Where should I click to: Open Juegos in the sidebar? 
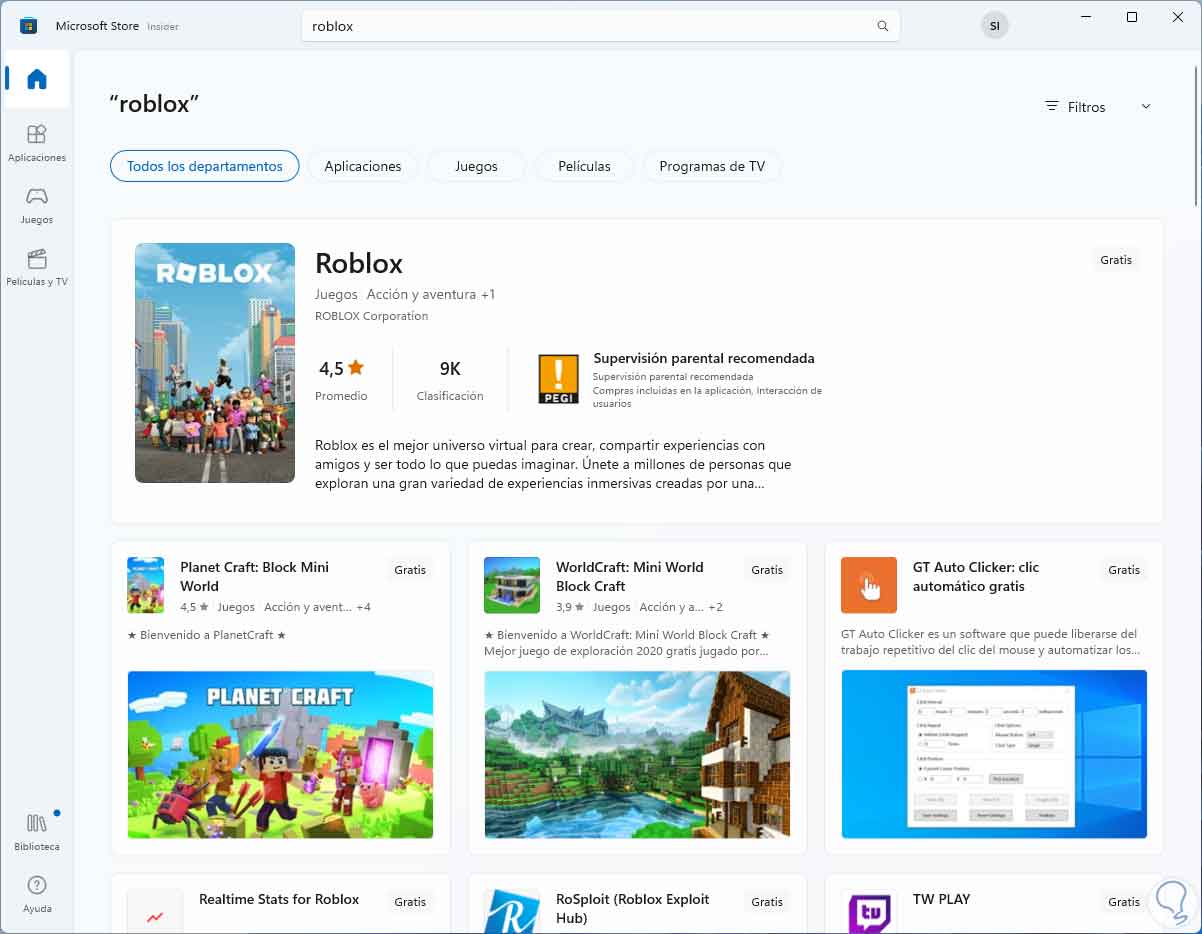pos(37,205)
